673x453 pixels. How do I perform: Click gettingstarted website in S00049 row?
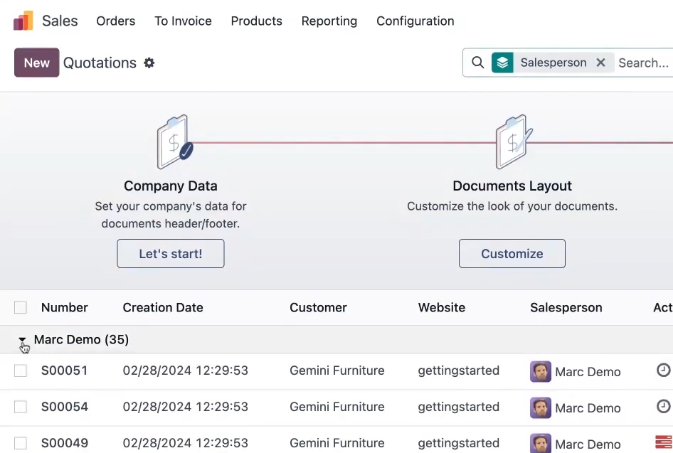click(458, 443)
